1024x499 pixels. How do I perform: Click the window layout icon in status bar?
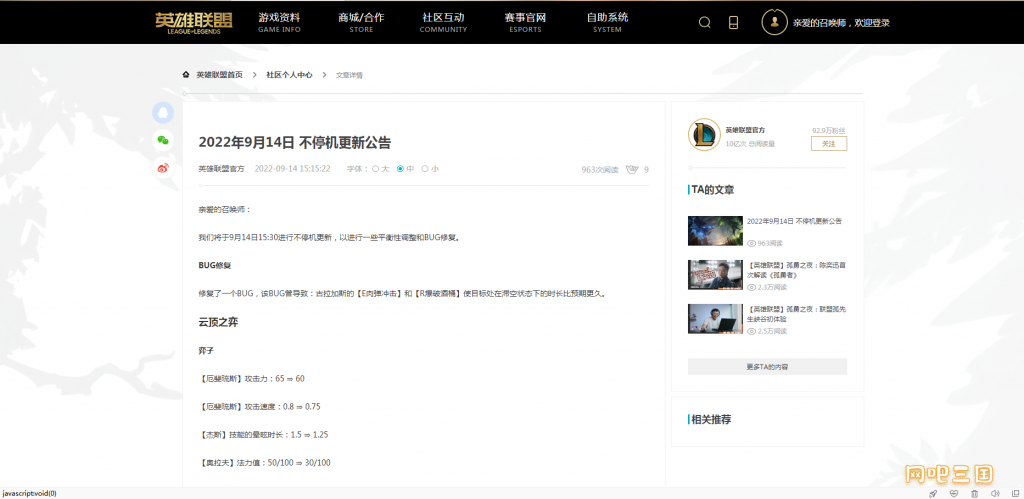point(1014,493)
